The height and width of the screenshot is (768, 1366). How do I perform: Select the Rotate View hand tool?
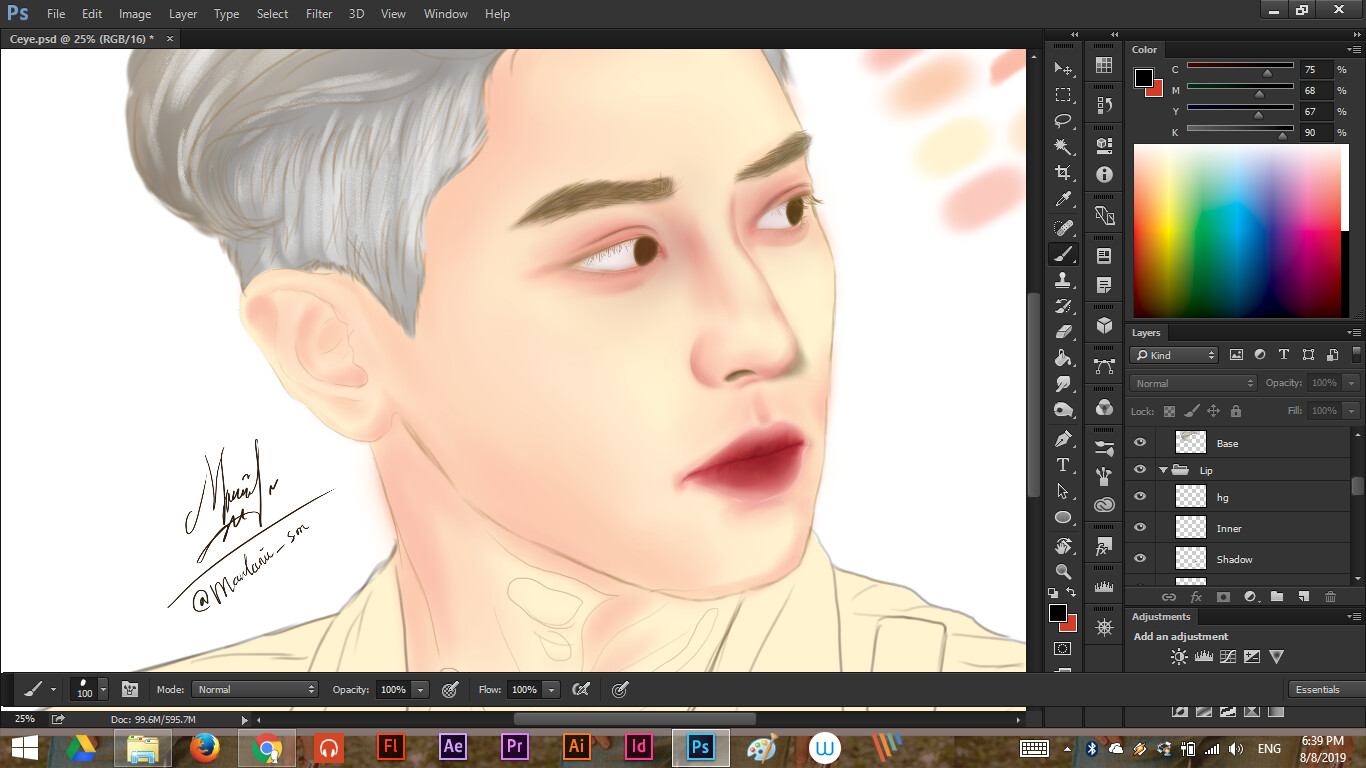pyautogui.click(x=1063, y=546)
